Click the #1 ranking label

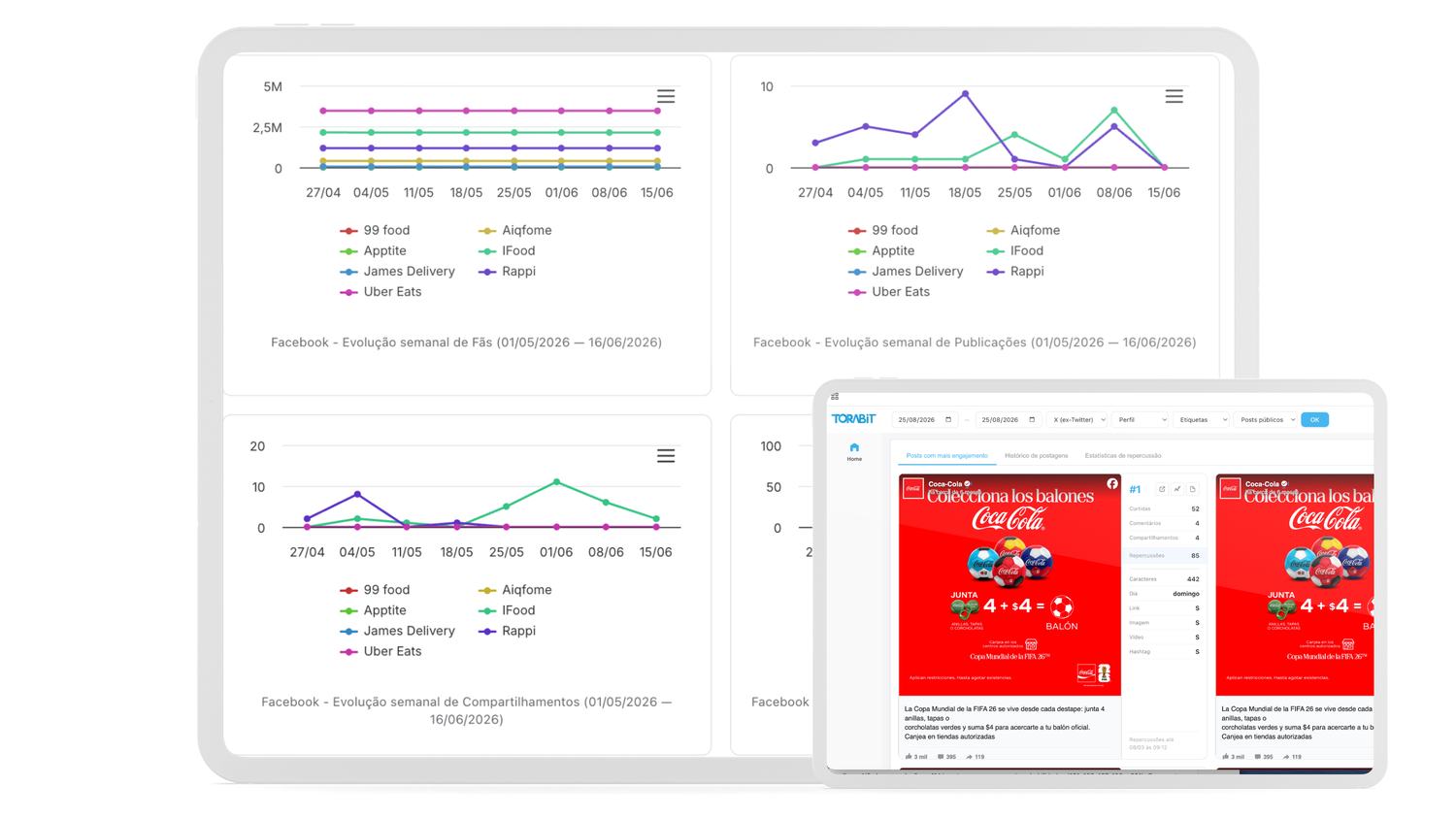(x=1135, y=490)
